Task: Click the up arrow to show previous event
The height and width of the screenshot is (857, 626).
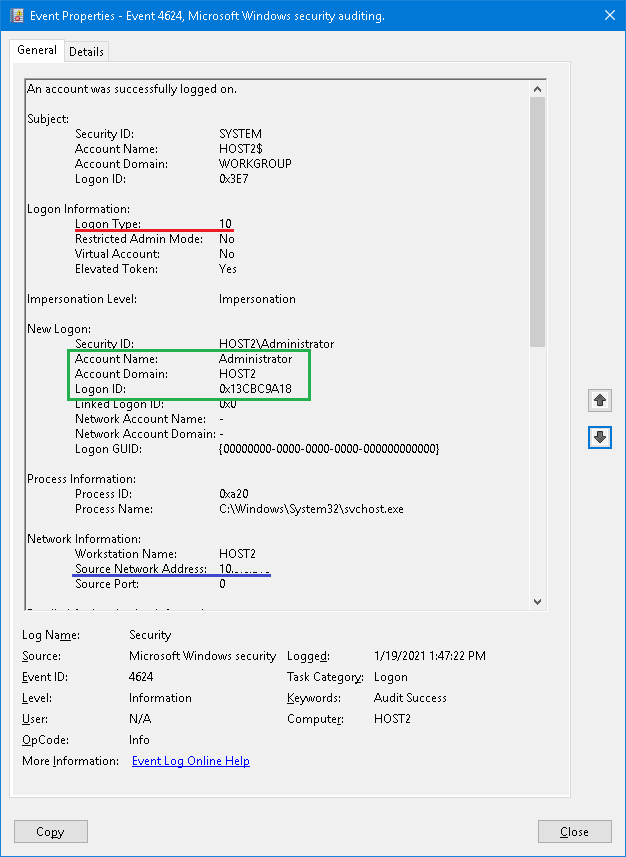Action: pyautogui.click(x=600, y=400)
